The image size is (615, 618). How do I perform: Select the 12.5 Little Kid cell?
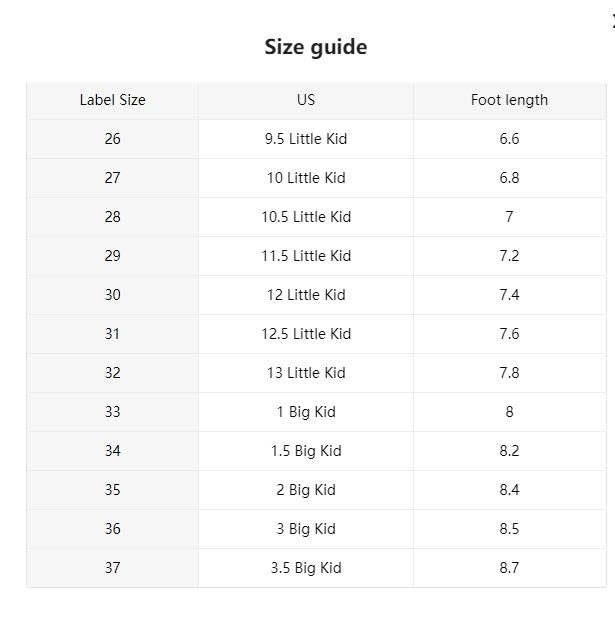pos(306,334)
